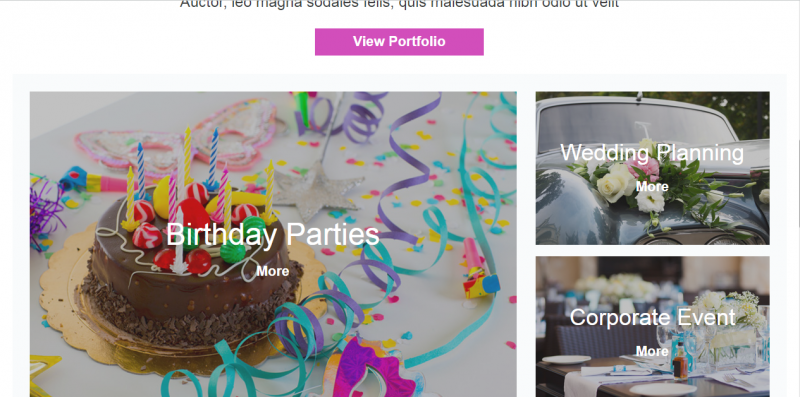This screenshot has height=397, width=800.
Task: Click the page's vertical scrollbar
Action: (797, 198)
